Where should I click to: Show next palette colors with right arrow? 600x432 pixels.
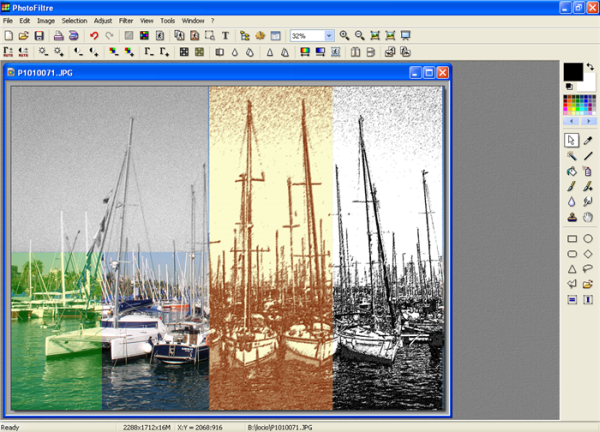click(x=589, y=121)
